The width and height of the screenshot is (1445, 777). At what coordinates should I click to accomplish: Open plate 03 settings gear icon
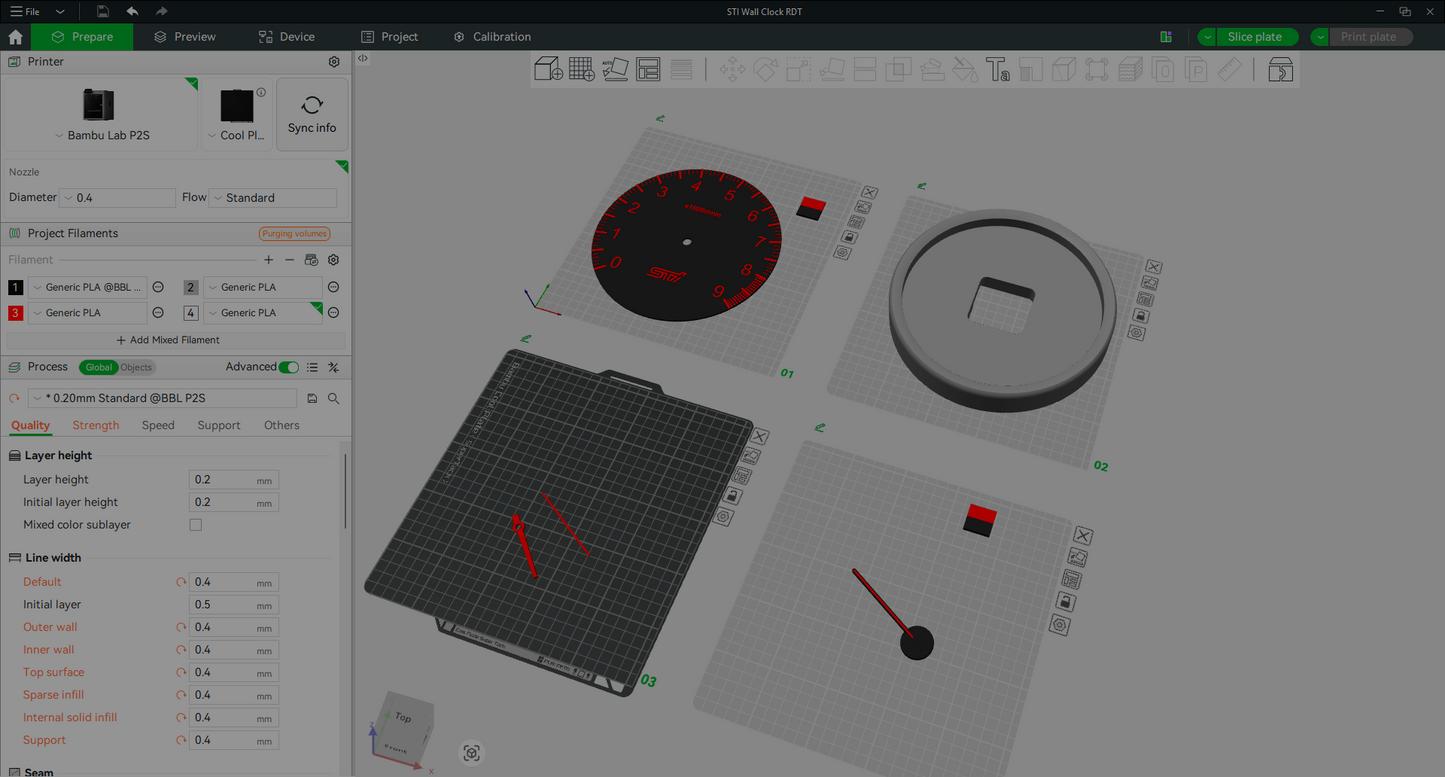pyautogui.click(x=723, y=517)
